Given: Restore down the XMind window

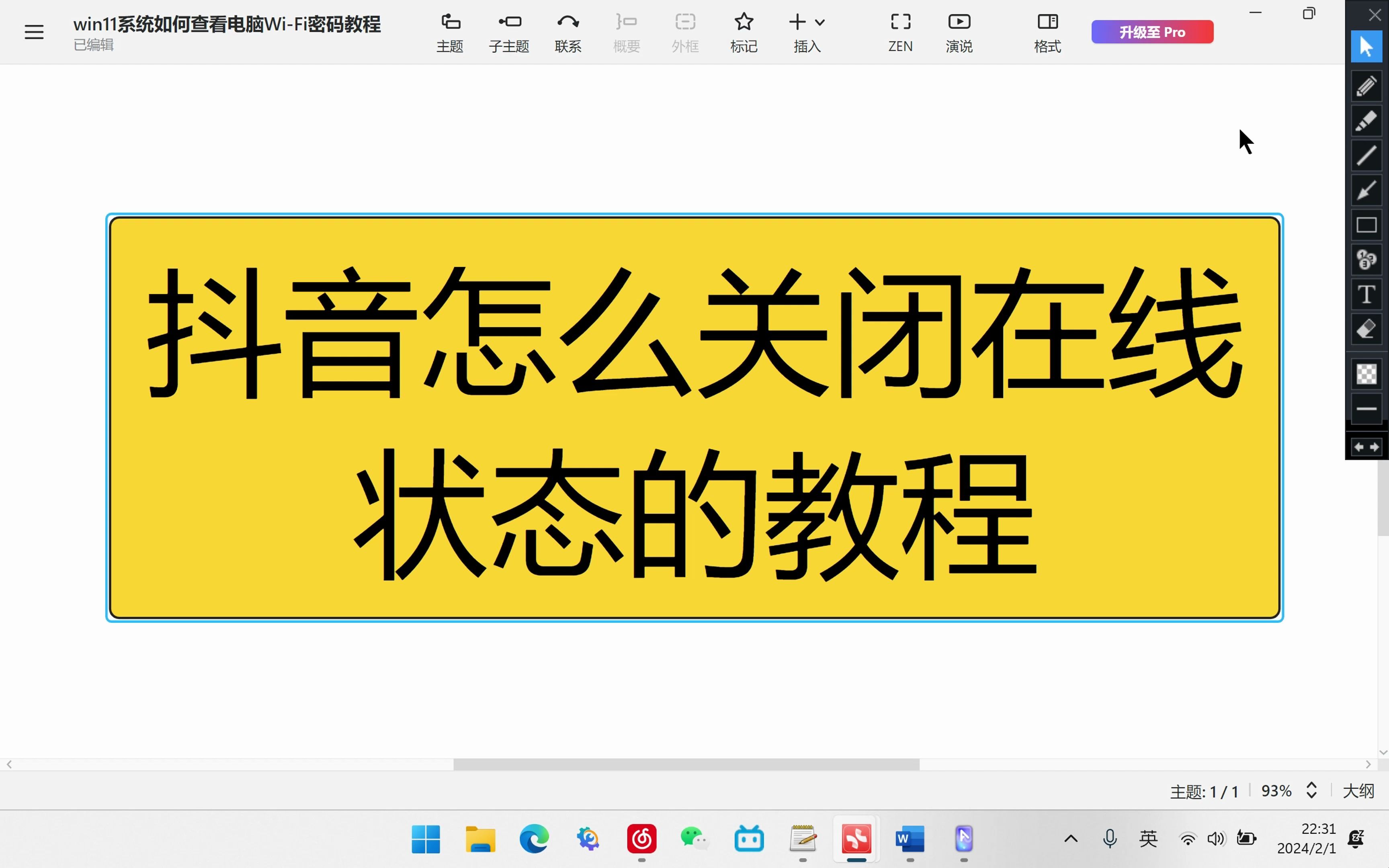Looking at the screenshot, I should (x=1309, y=13).
